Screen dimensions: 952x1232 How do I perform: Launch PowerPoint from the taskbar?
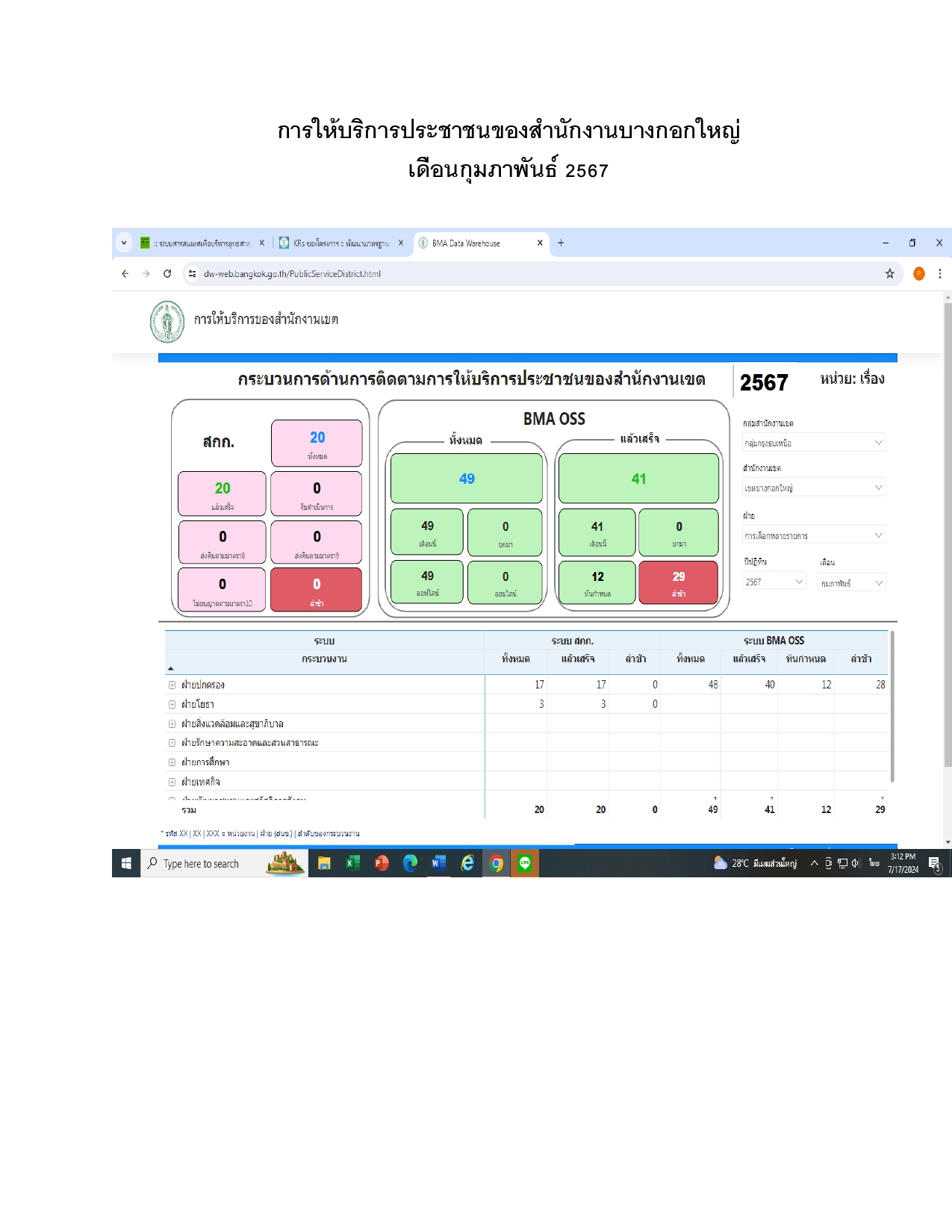pos(381,863)
